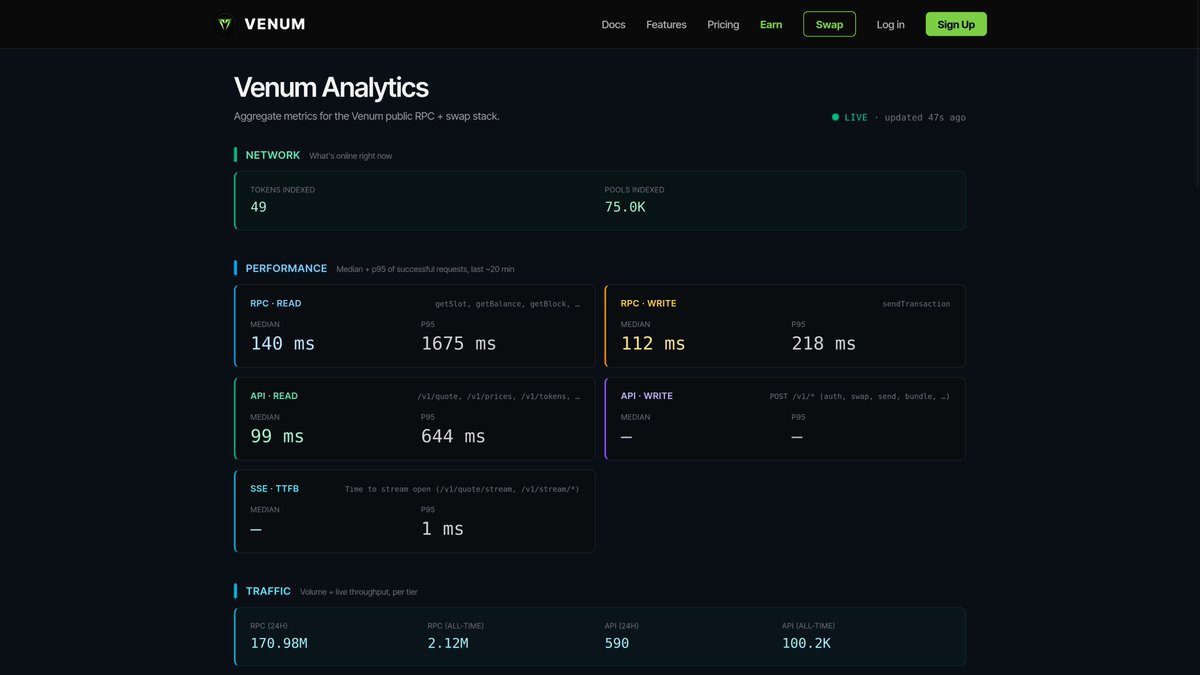Image resolution: width=1200 pixels, height=675 pixels.
Task: Click the SSE · TTFB card title
Action: pyautogui.click(x=274, y=489)
